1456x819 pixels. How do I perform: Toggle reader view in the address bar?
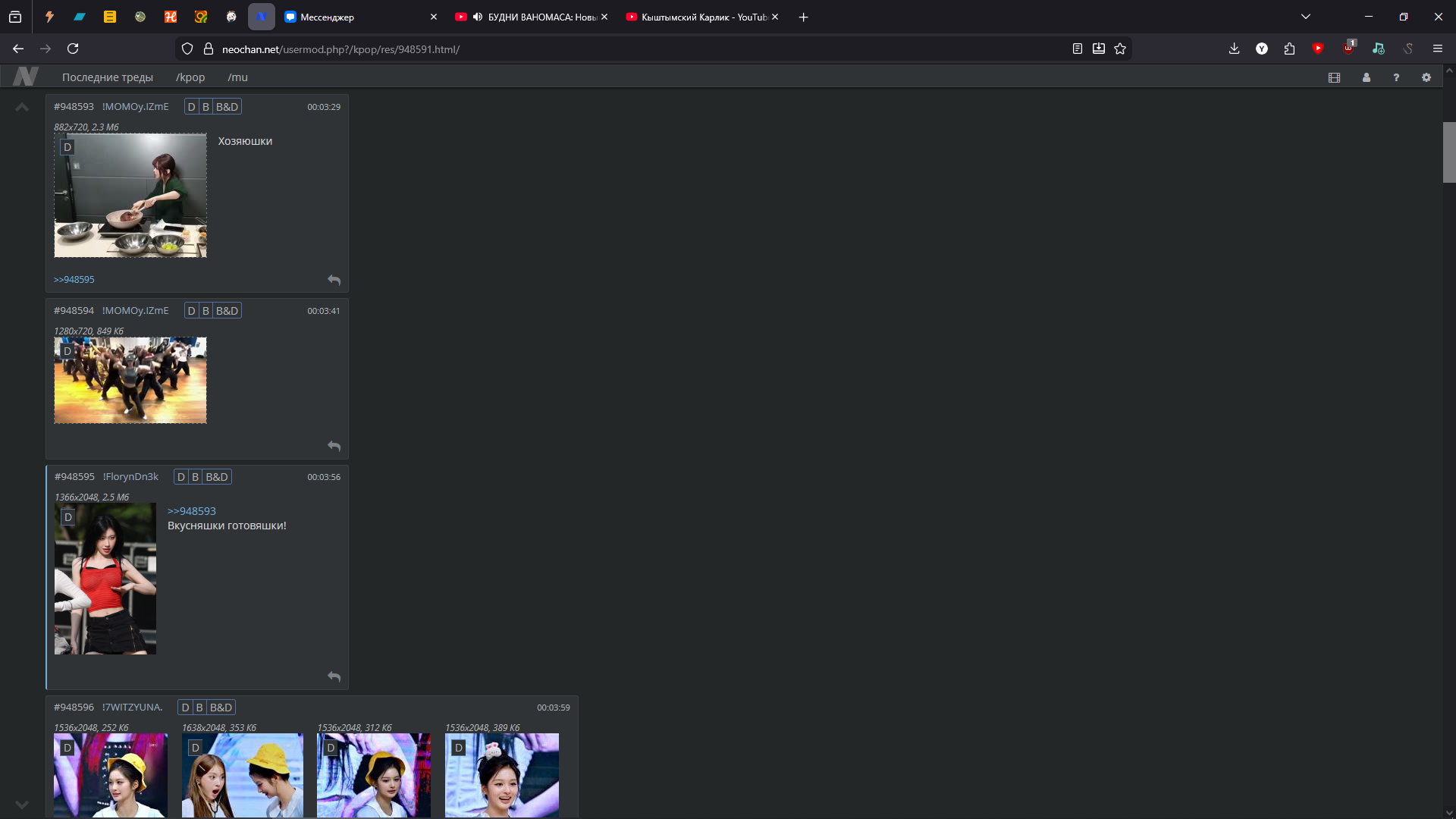click(1077, 49)
